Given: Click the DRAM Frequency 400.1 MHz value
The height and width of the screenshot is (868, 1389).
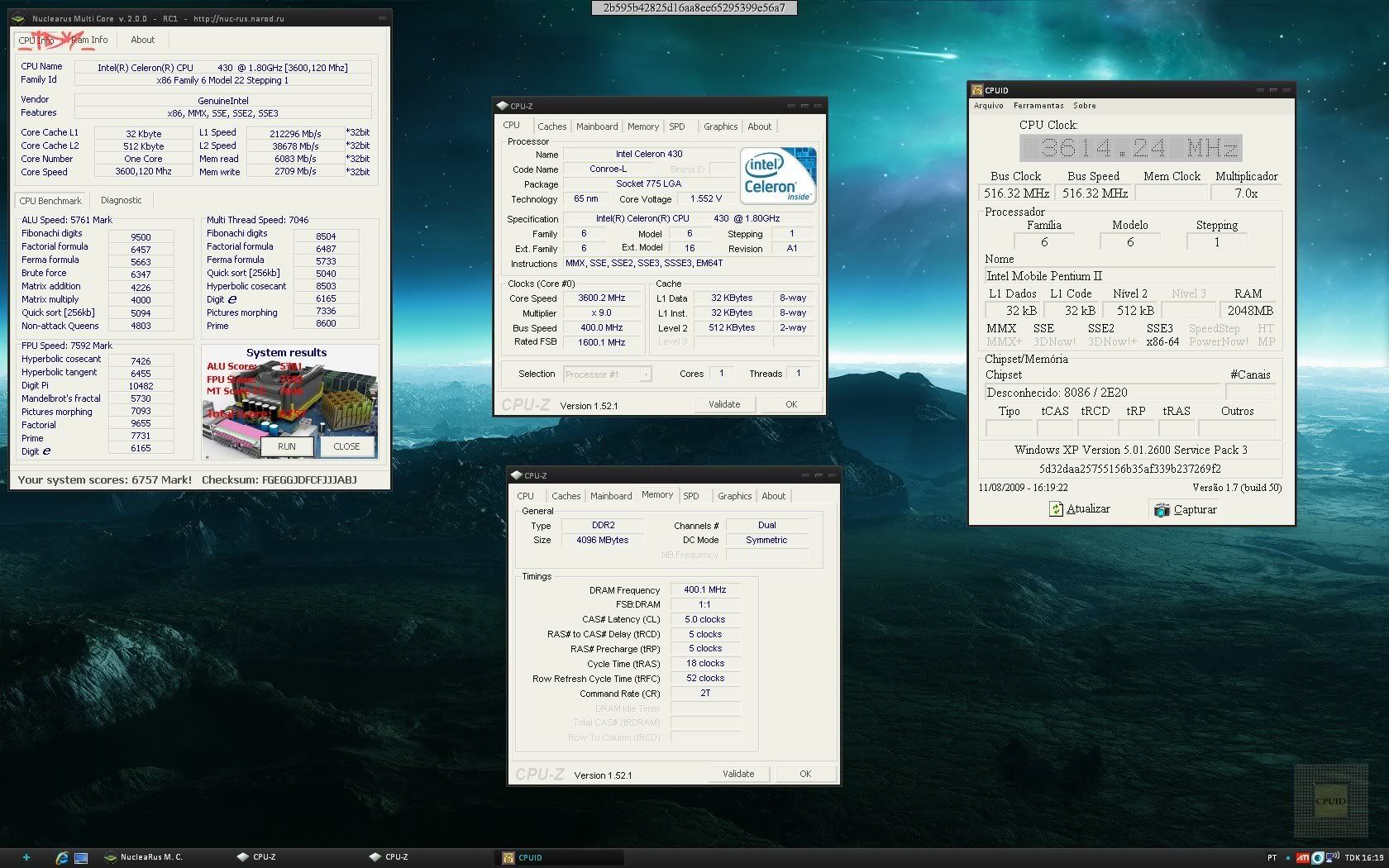Looking at the screenshot, I should (x=704, y=590).
